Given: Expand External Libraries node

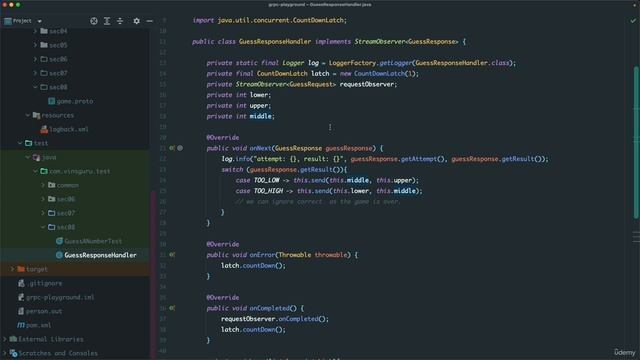Looking at the screenshot, I should [x=4, y=339].
